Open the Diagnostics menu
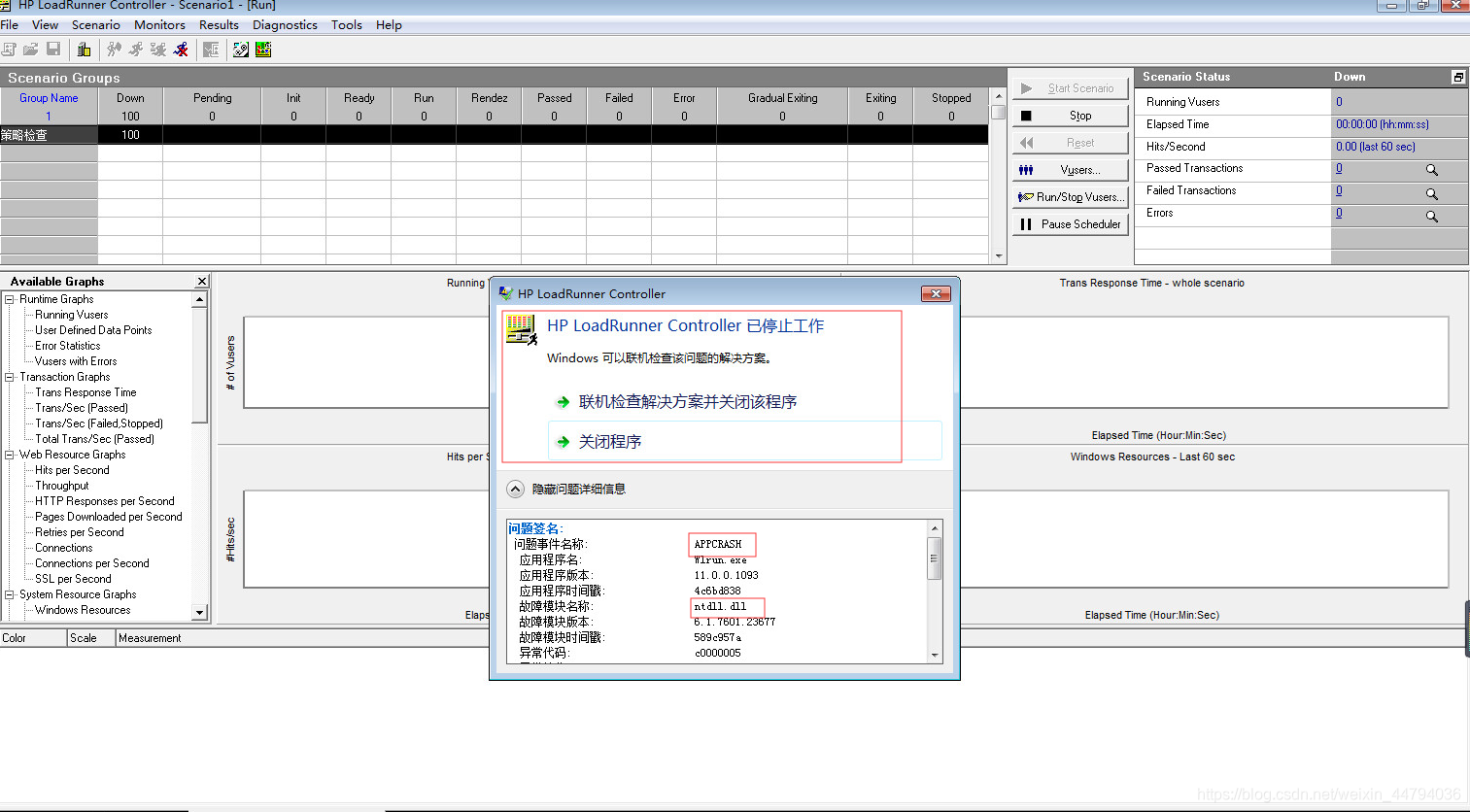Viewport: 1470px width, 812px height. pyautogui.click(x=285, y=25)
